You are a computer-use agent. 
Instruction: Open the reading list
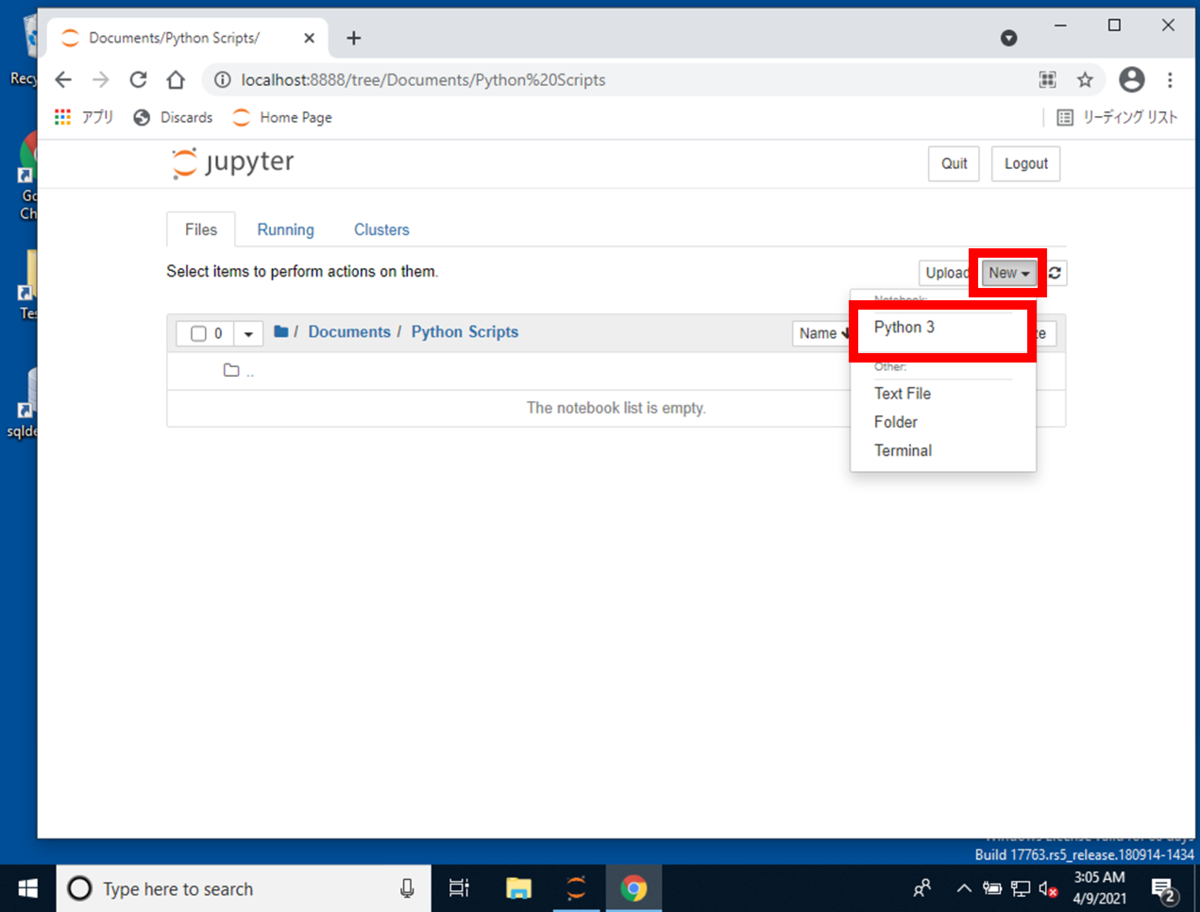[1117, 117]
